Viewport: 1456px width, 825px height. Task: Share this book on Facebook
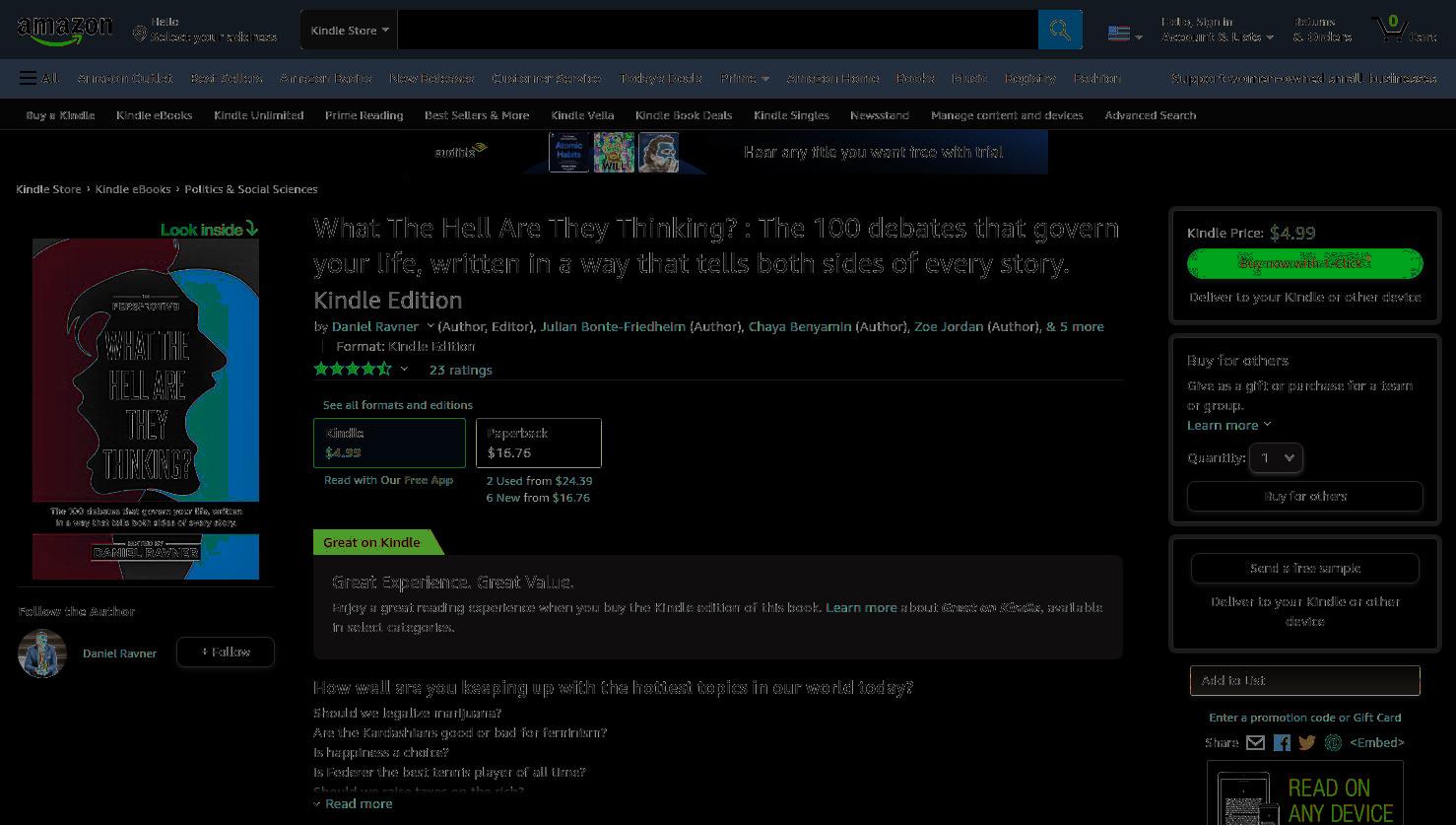coord(1282,743)
